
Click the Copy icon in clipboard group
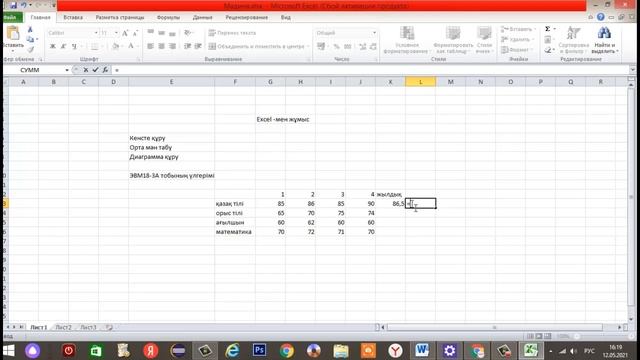click(30, 40)
